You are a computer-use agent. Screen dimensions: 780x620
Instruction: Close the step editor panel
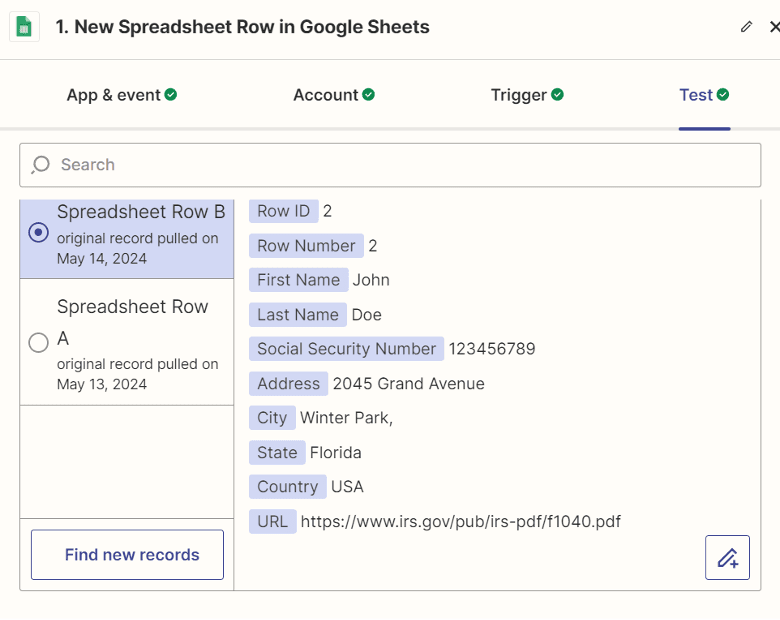coord(774,27)
